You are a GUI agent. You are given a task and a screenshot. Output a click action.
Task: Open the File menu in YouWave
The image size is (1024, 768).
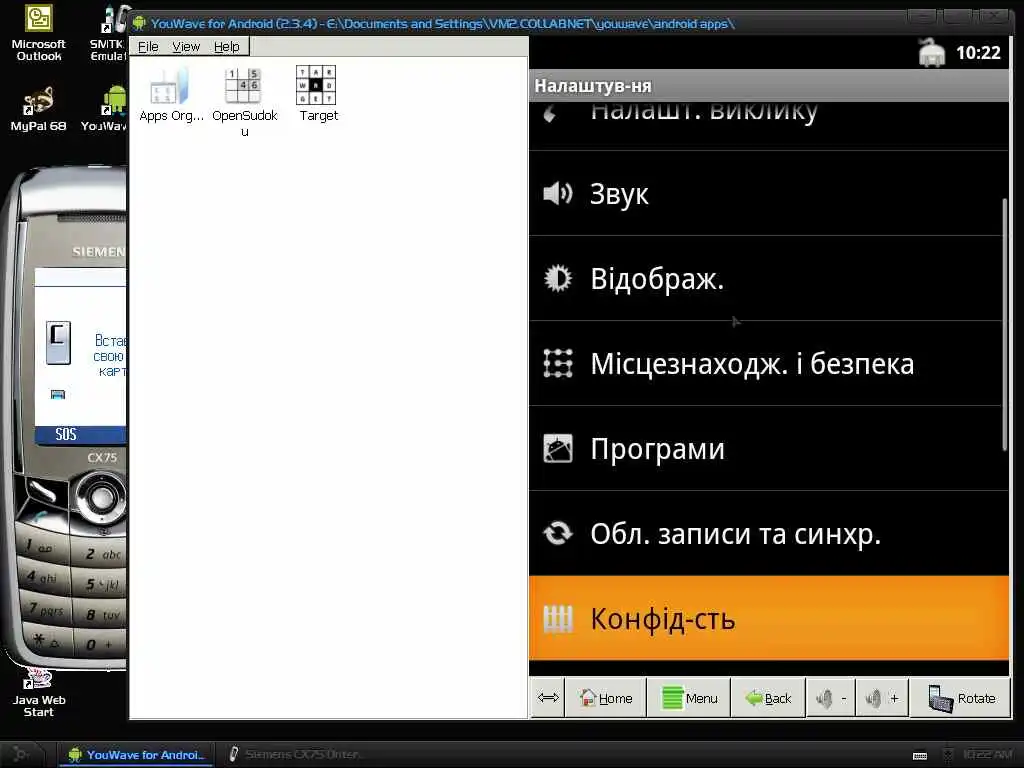(x=148, y=47)
